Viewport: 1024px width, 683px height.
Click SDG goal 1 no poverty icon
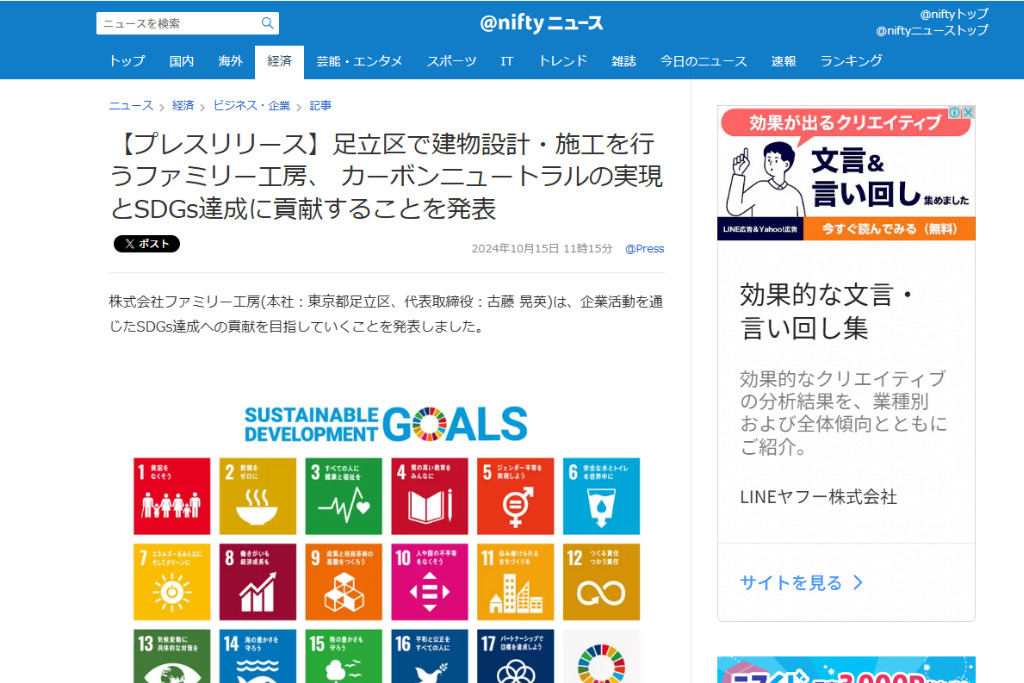point(172,496)
